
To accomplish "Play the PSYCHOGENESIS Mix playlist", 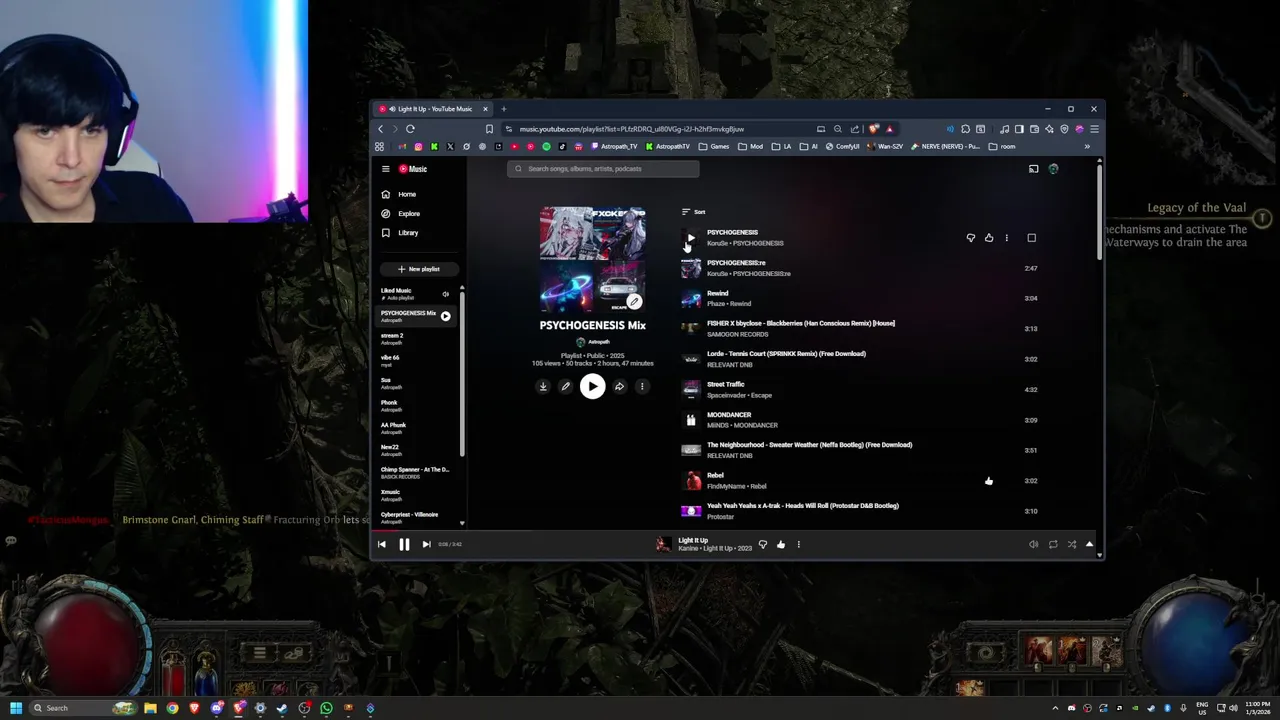I will (x=592, y=386).
